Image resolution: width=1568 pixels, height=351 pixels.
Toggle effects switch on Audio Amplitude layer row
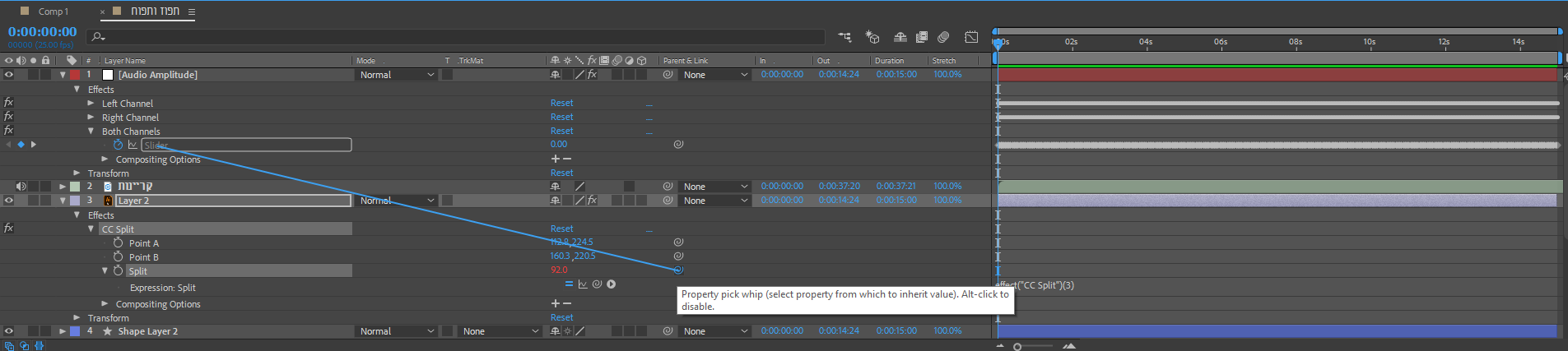[x=592, y=75]
